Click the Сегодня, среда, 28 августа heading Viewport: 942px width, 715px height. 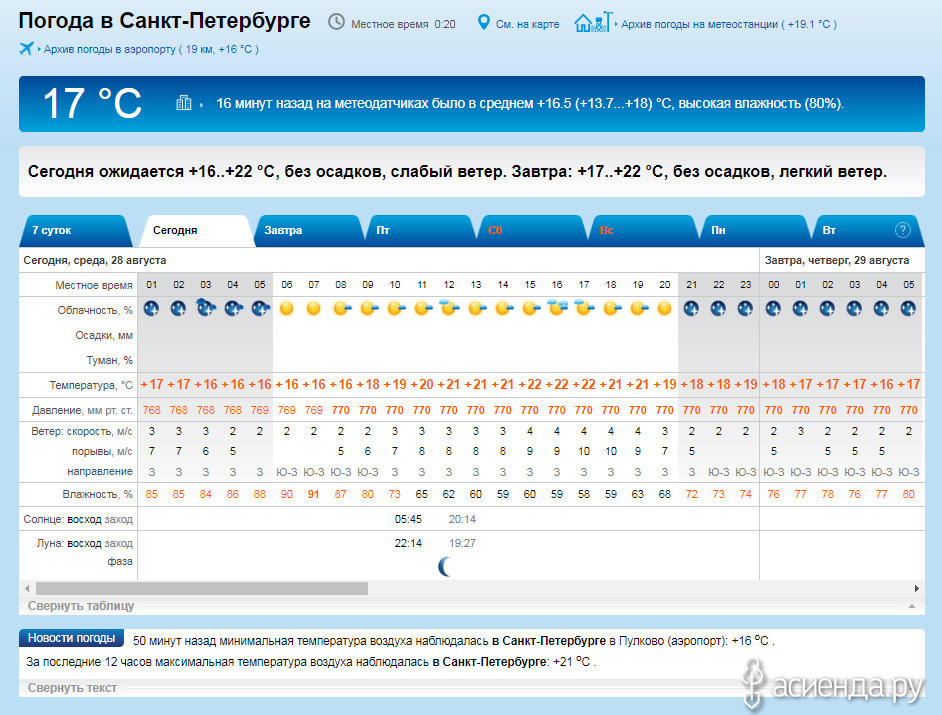[94, 260]
